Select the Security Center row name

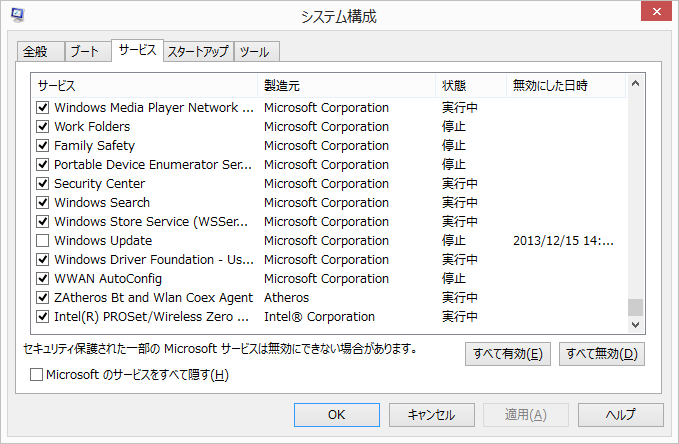99,184
